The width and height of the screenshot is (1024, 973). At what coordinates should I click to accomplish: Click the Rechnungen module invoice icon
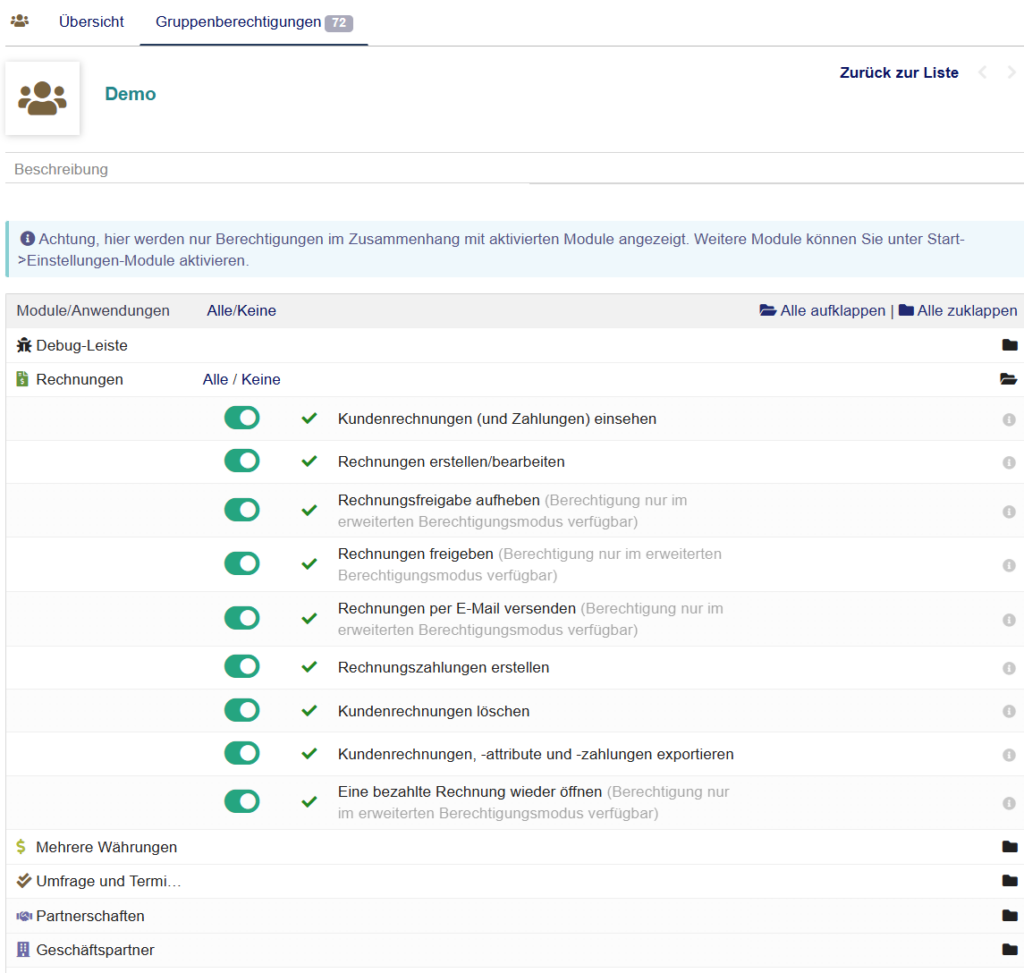coord(23,379)
